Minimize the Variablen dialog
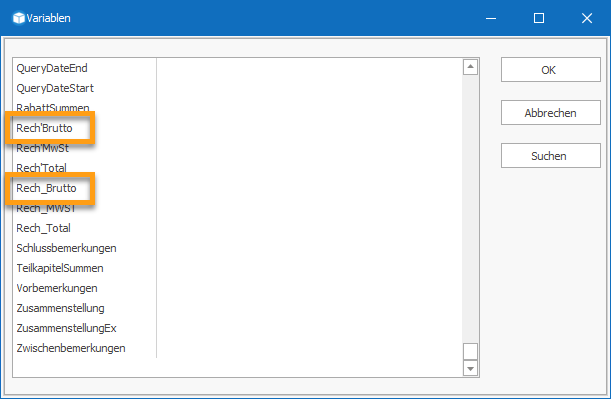The height and width of the screenshot is (399, 611). click(x=491, y=18)
